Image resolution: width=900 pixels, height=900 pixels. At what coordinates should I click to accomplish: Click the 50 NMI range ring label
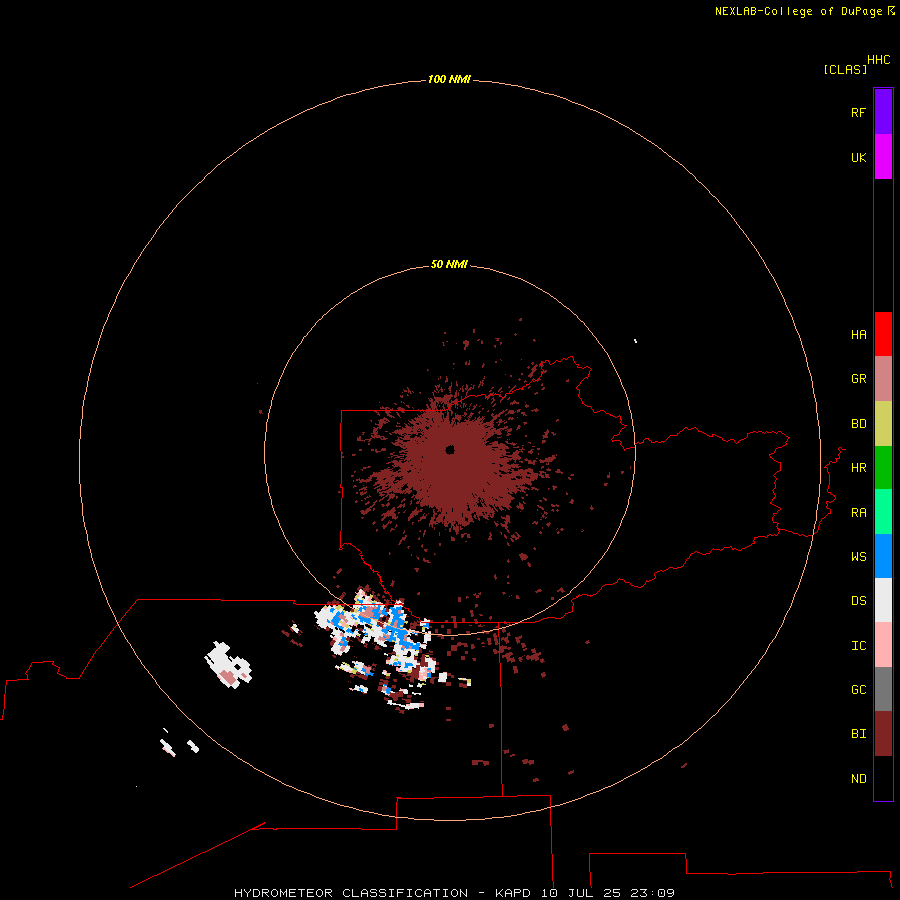click(449, 264)
